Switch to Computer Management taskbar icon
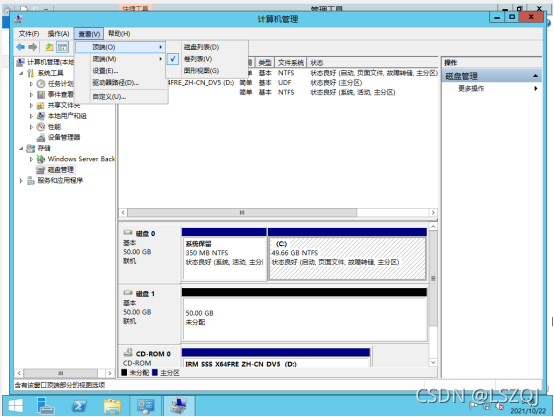This screenshot has height=417, width=554. pos(179,405)
